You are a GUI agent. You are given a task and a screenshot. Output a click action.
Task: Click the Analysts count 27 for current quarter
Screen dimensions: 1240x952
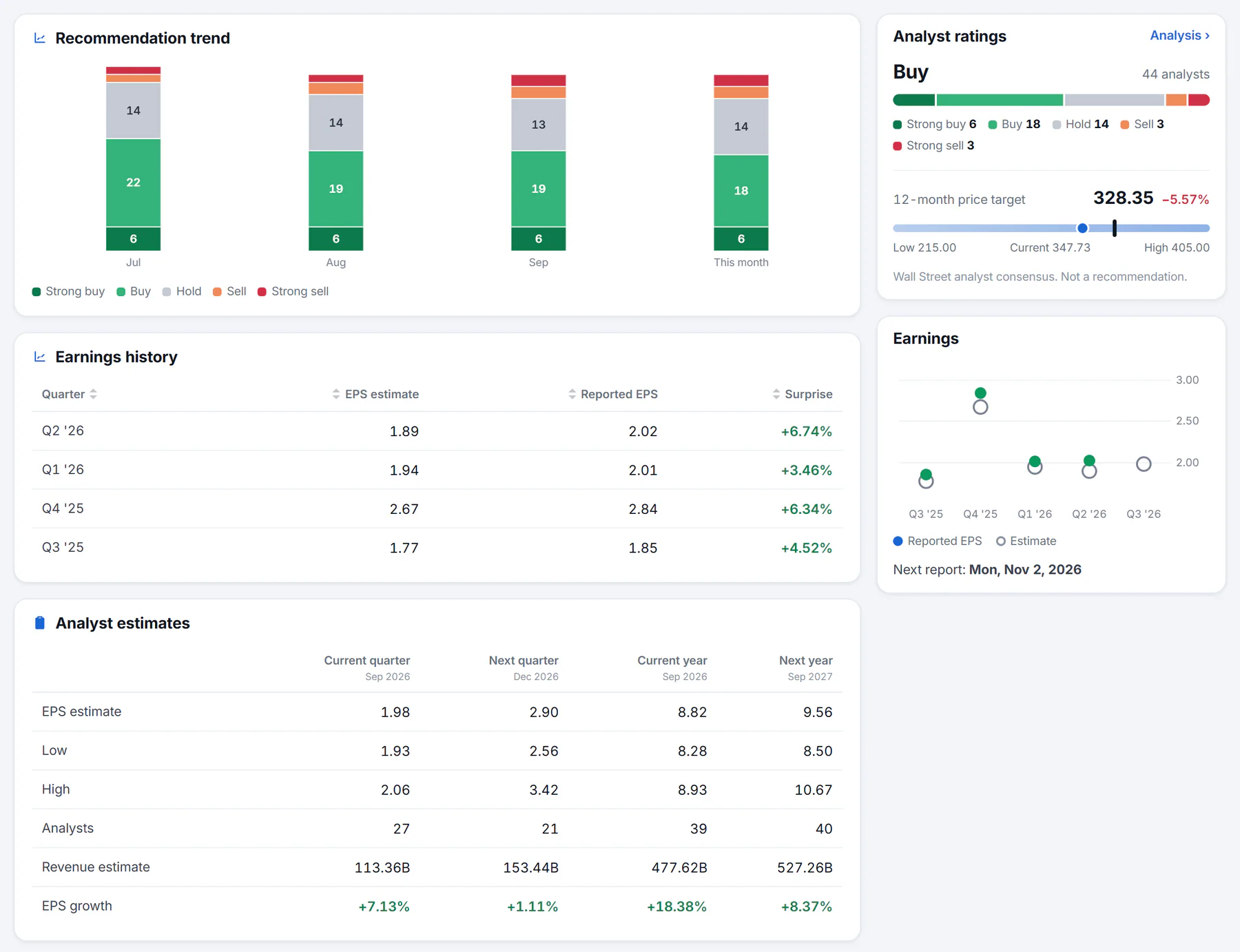pyautogui.click(x=401, y=829)
